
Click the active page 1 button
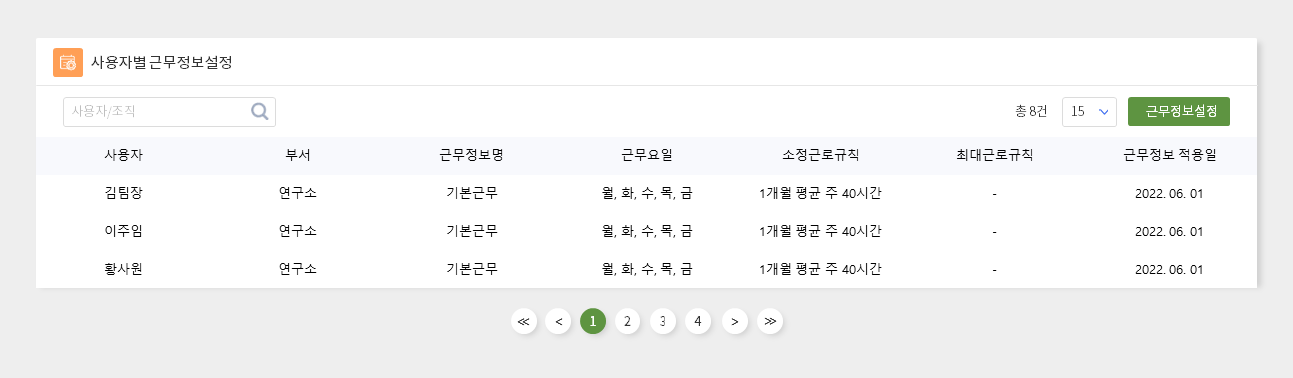pyautogui.click(x=593, y=321)
